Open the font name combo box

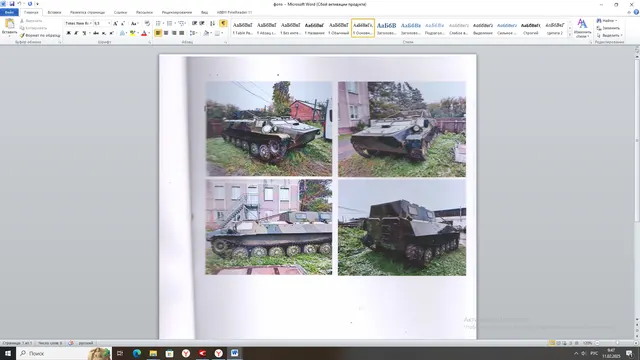pos(78,23)
